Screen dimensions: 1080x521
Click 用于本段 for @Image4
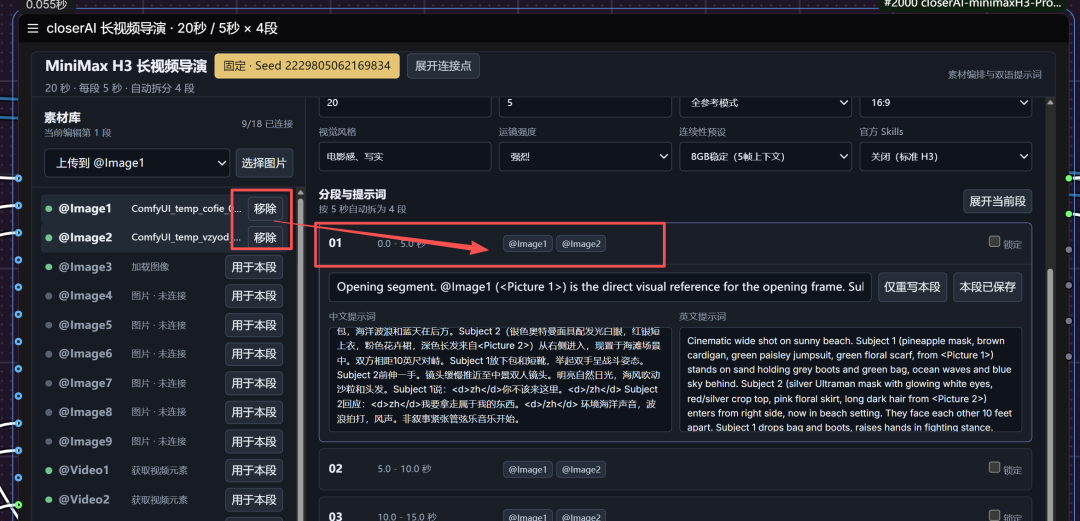pos(253,296)
